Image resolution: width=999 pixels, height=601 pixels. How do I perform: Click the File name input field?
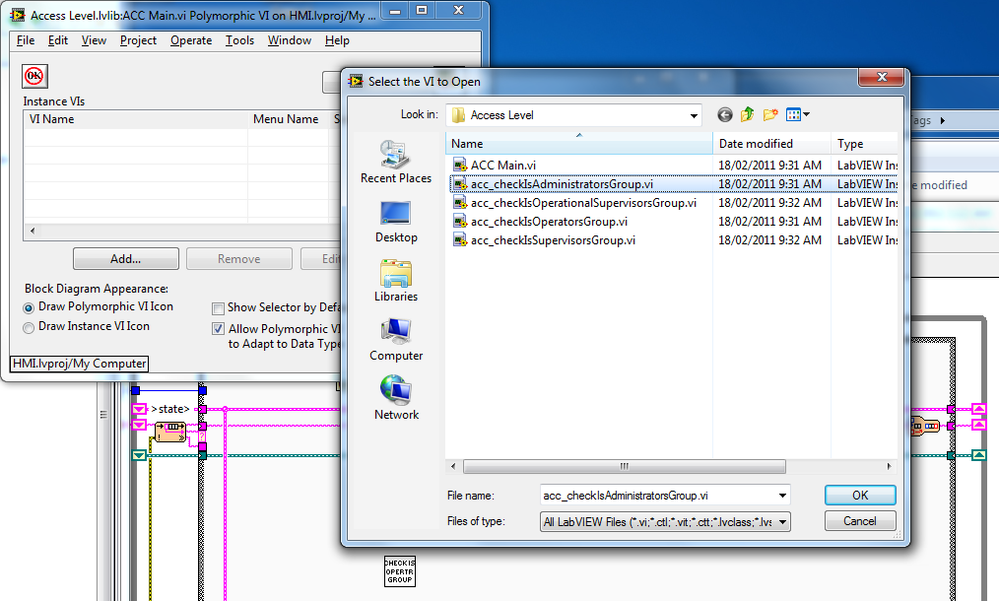(658, 496)
